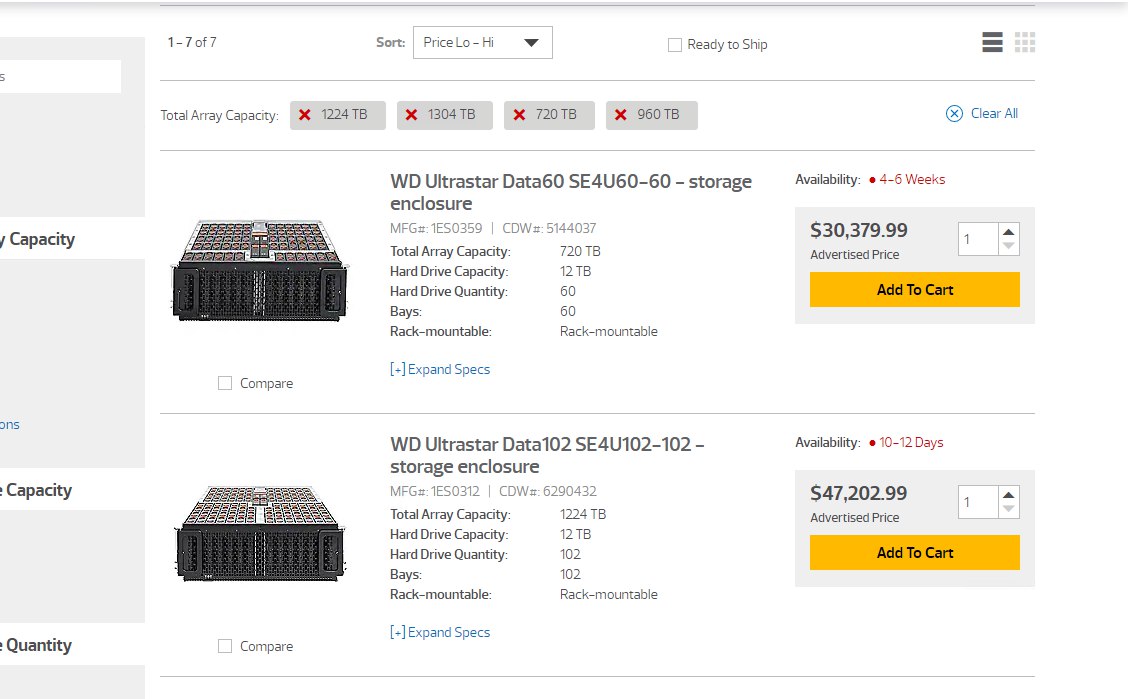This screenshot has width=1128, height=699.
Task: Decrease quantity for the $47,202.99 item
Action: [1009, 509]
